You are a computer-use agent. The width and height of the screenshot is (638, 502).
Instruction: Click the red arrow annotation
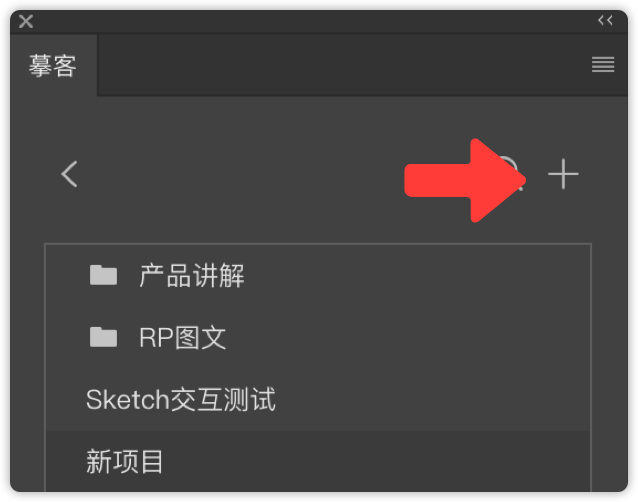point(465,181)
